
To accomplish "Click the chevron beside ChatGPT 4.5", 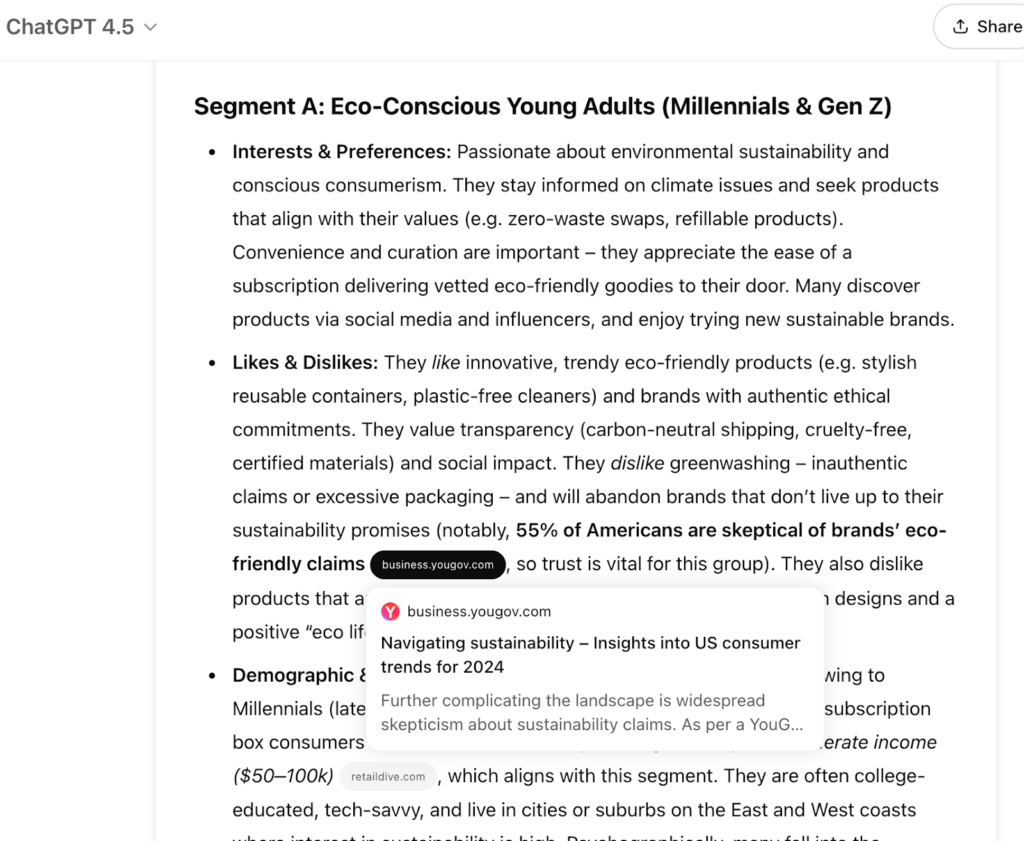I will pyautogui.click(x=151, y=28).
